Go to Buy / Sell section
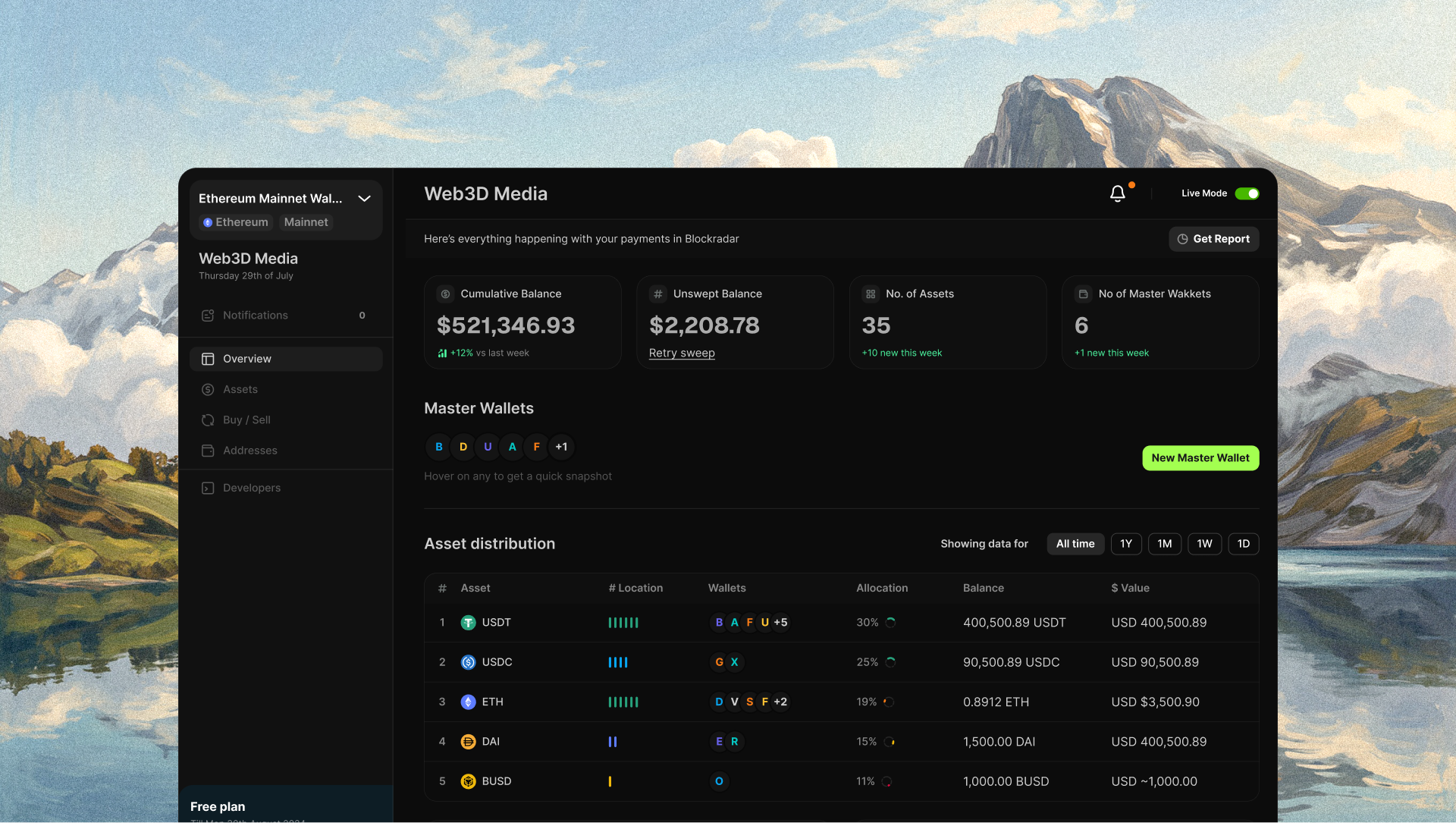Screen dimensions: 1456x823 246,419
